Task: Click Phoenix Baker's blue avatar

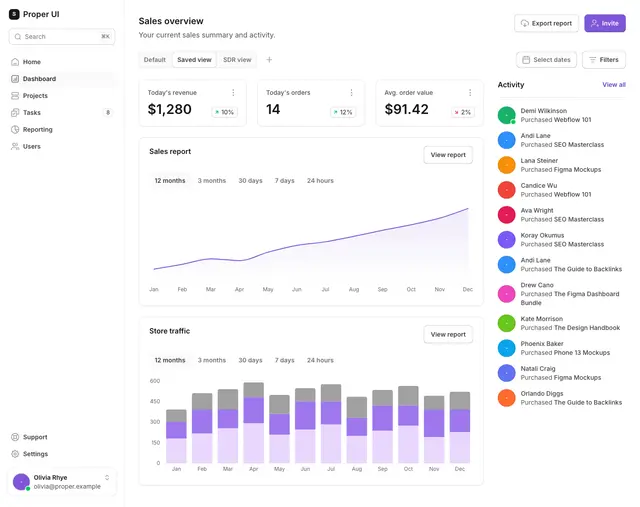Action: (x=507, y=348)
